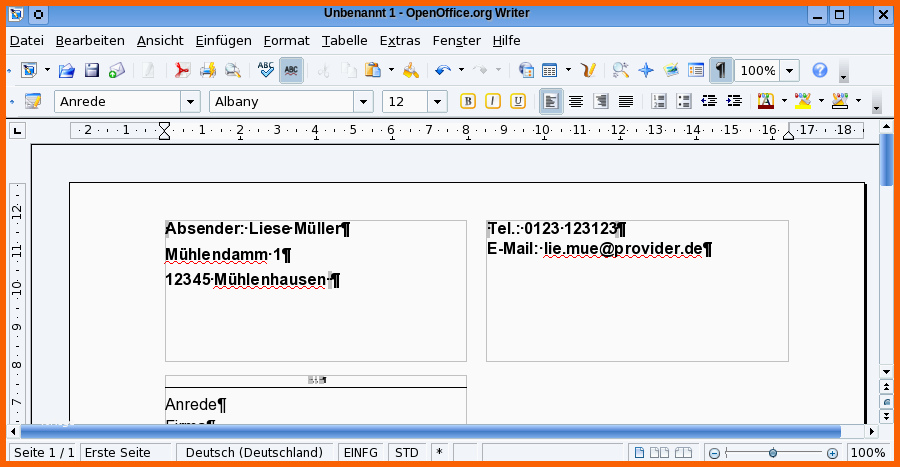Open the Navigator
Image resolution: width=900 pixels, height=467 pixels.
tap(646, 70)
